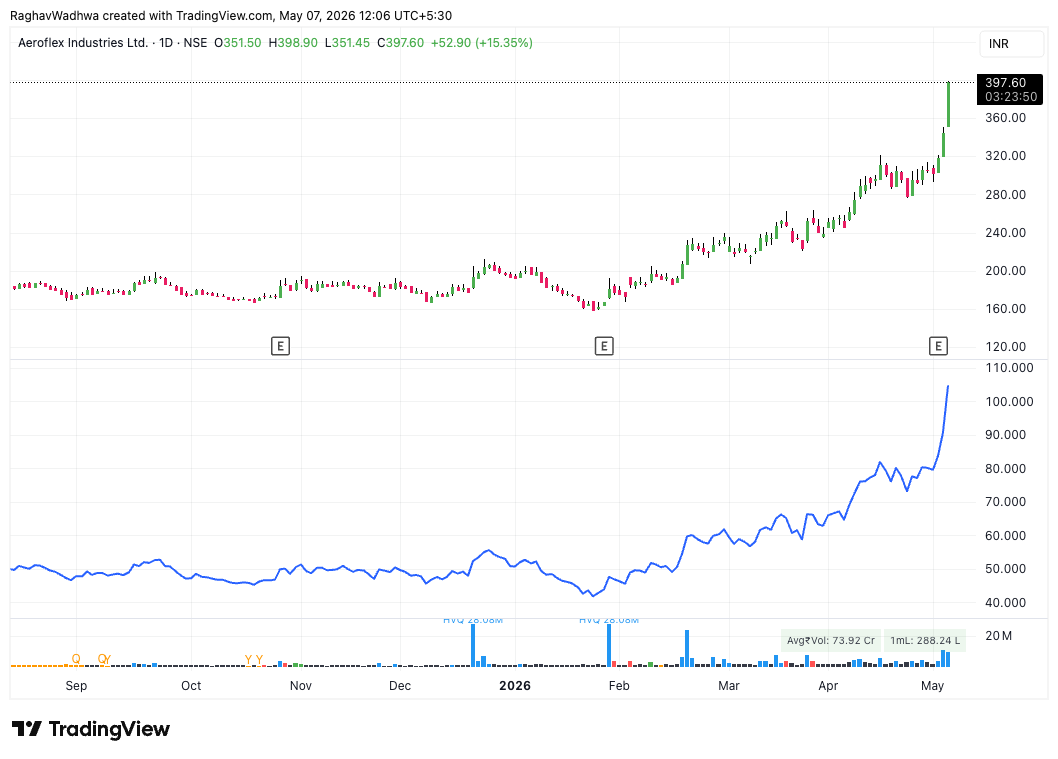The height and width of the screenshot is (759, 1058).
Task: Click the low value L351.45
Action: pos(347,43)
